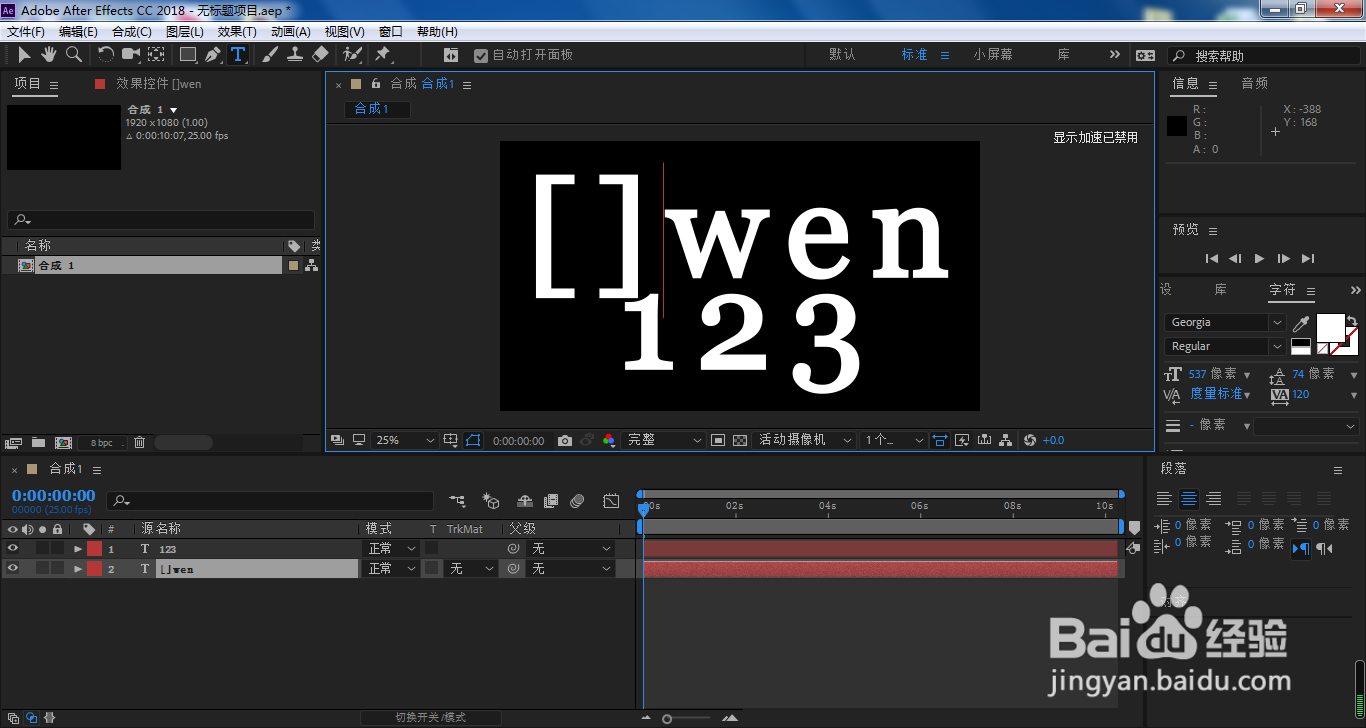
Task: Select the Rotation tool
Action: [x=106, y=55]
